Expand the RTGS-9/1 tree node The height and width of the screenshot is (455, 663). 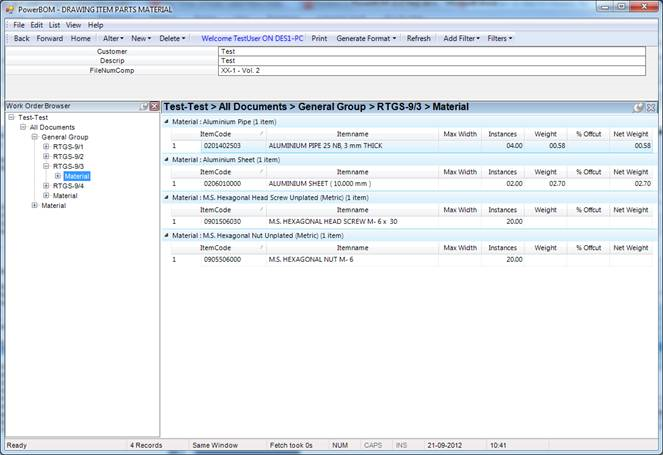point(46,147)
